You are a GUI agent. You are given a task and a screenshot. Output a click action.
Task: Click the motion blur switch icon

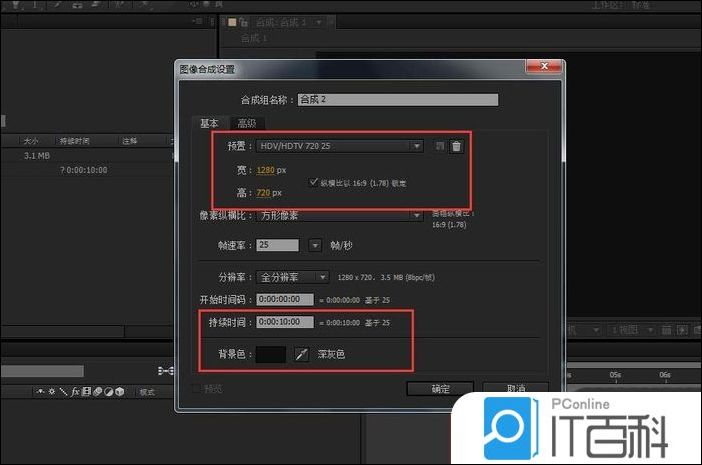tap(97, 392)
